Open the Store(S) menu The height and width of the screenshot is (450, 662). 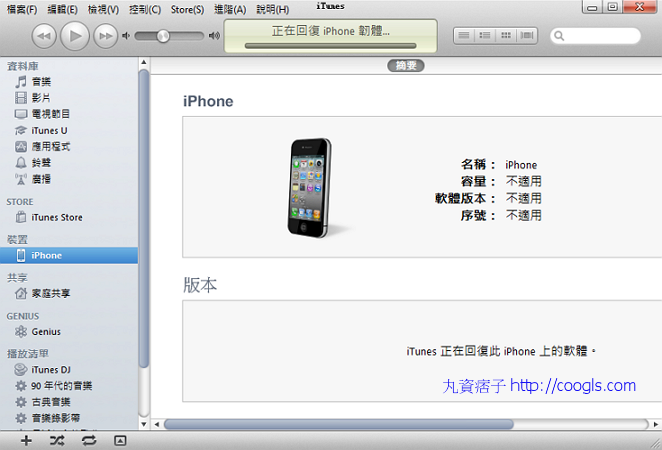coord(187,9)
